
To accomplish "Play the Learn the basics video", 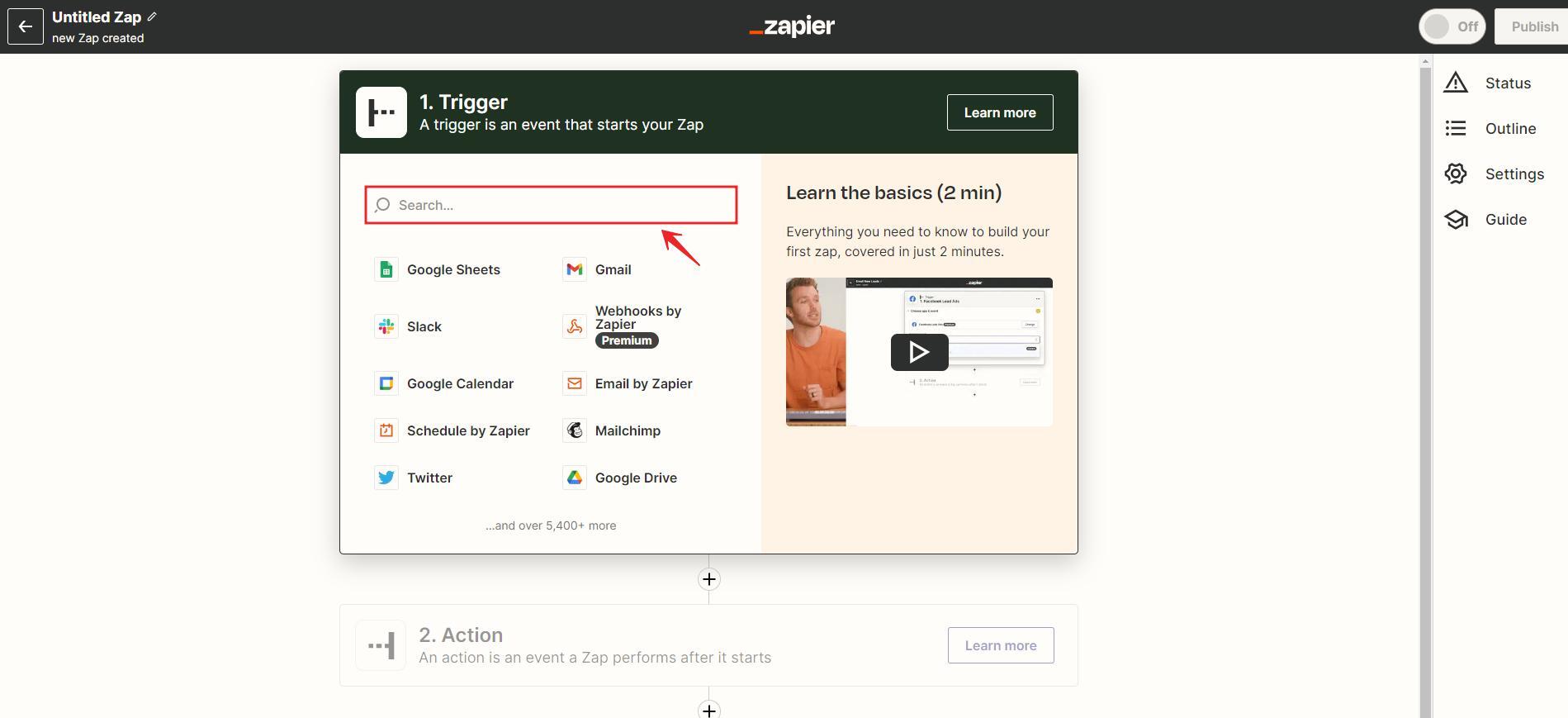I will pos(919,352).
